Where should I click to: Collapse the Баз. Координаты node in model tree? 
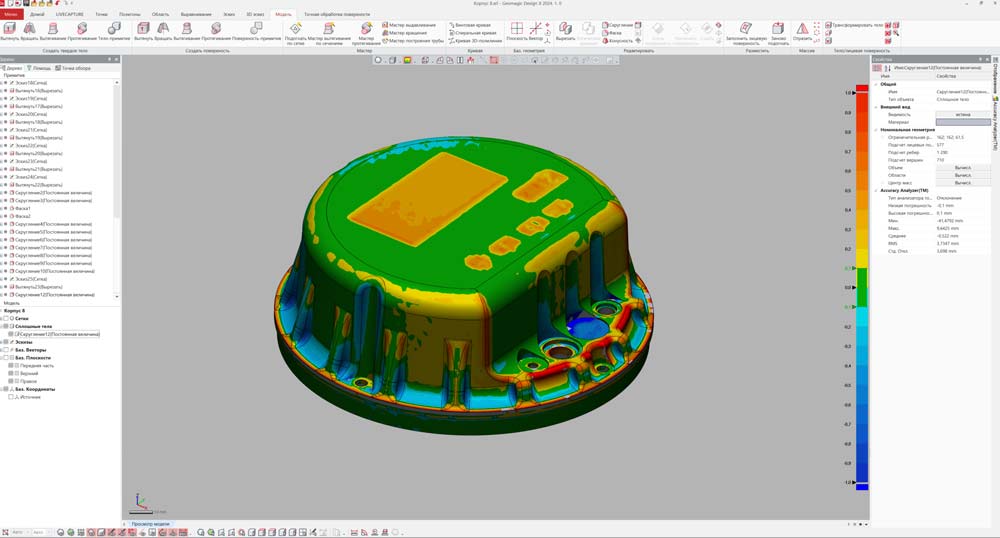click(2, 389)
